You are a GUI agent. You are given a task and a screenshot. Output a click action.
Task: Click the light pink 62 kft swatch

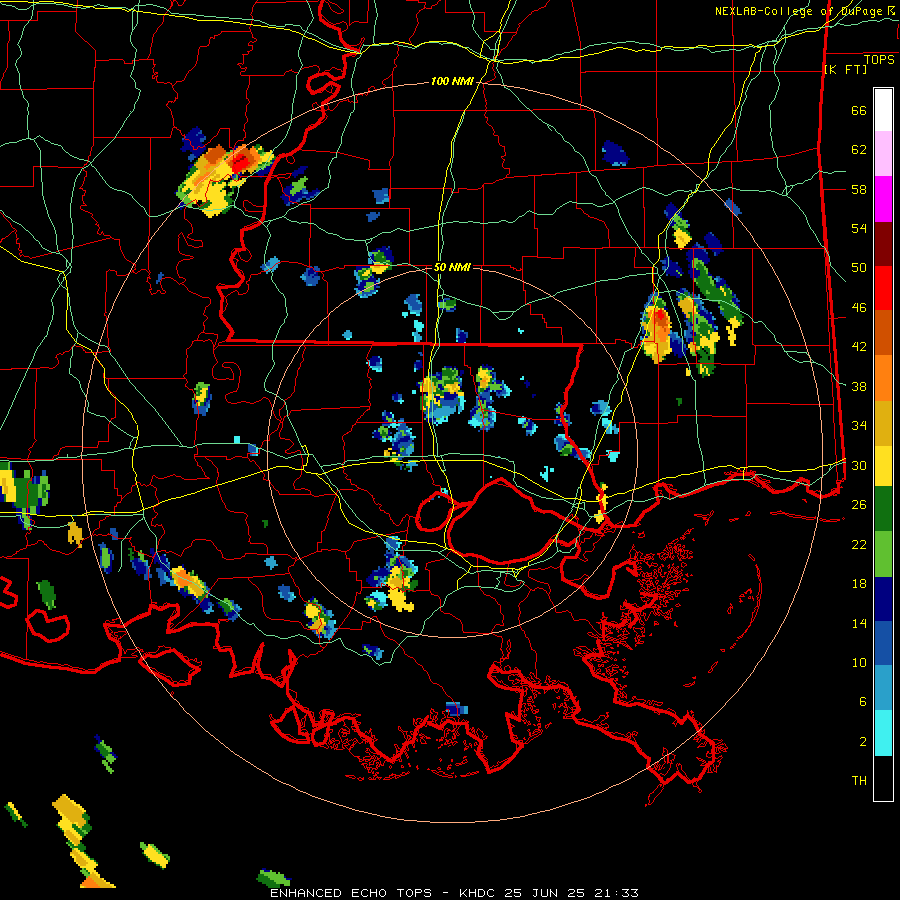[x=883, y=153]
